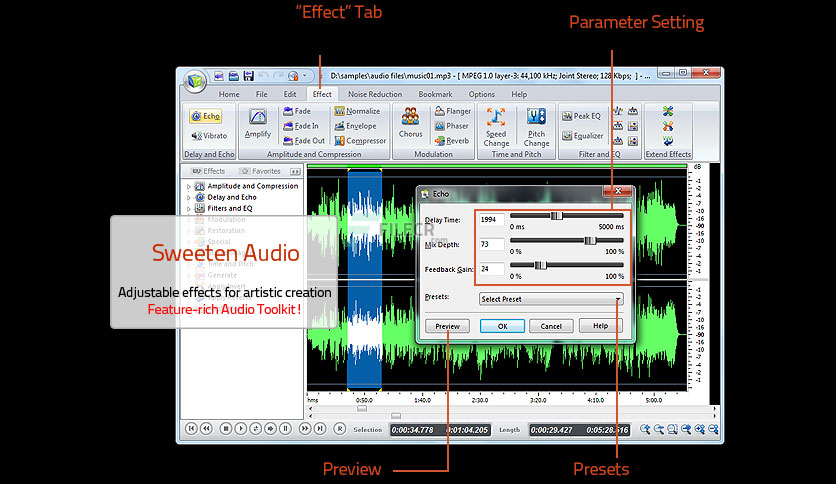This screenshot has width=836, height=484.
Task: Start playback with the play button
Action: [x=240, y=429]
